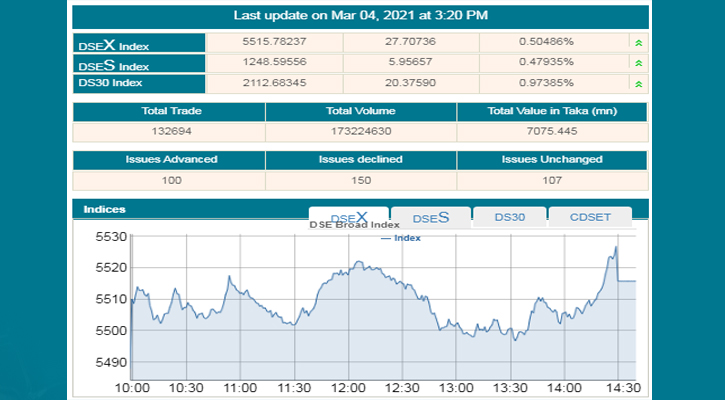Open the DSES chart tab

tap(430, 218)
